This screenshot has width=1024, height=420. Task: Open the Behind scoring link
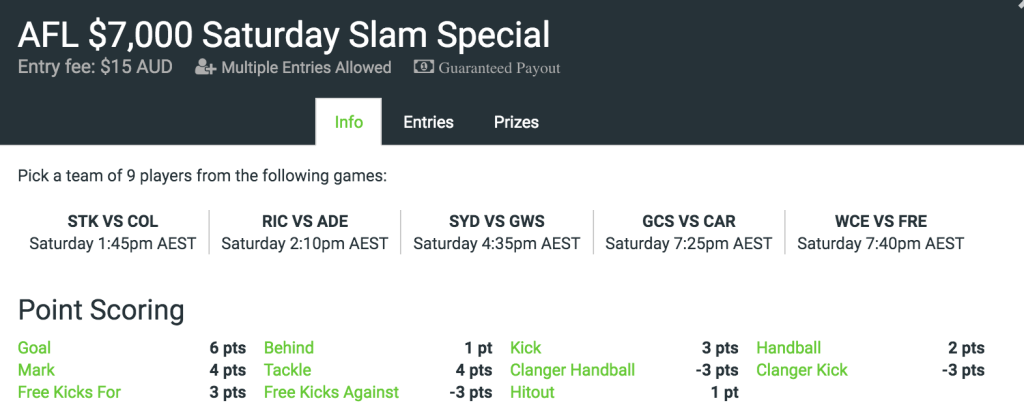click(x=289, y=348)
